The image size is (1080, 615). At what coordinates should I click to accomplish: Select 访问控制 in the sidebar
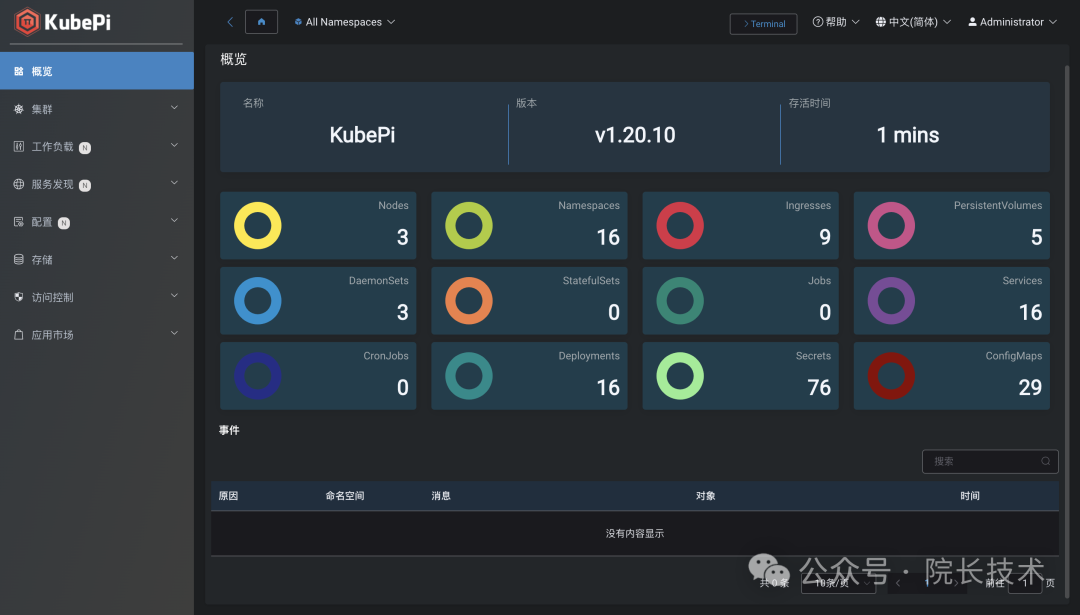96,297
